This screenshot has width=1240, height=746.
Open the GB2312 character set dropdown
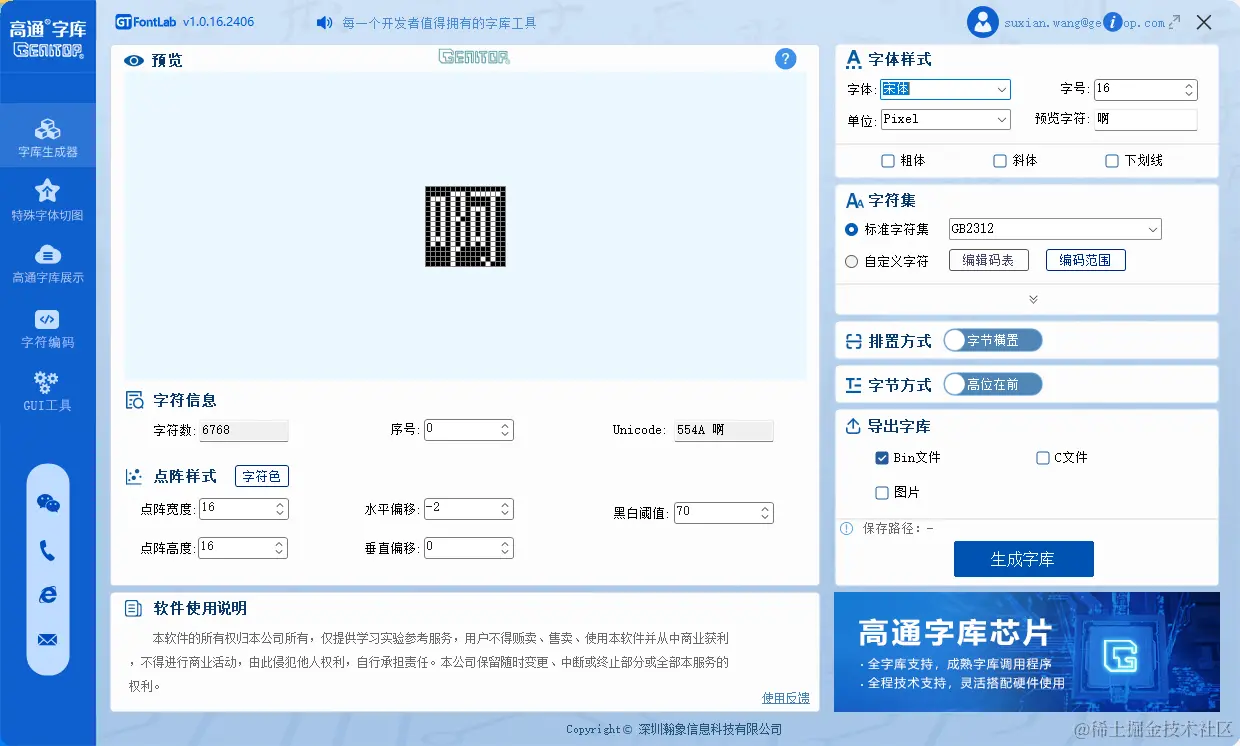[x=1055, y=229]
